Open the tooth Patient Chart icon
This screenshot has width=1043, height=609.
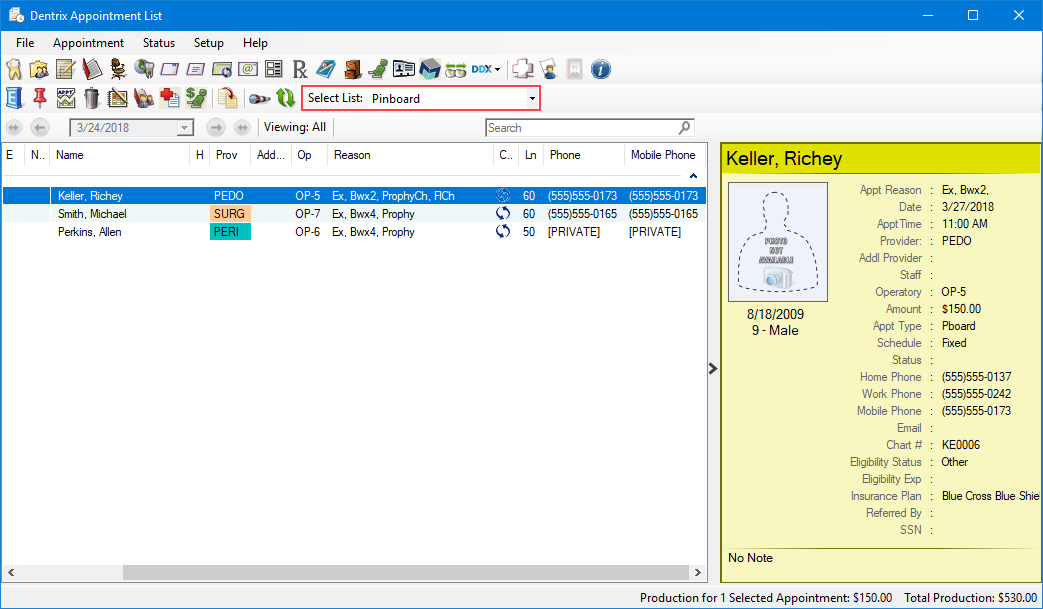point(14,69)
